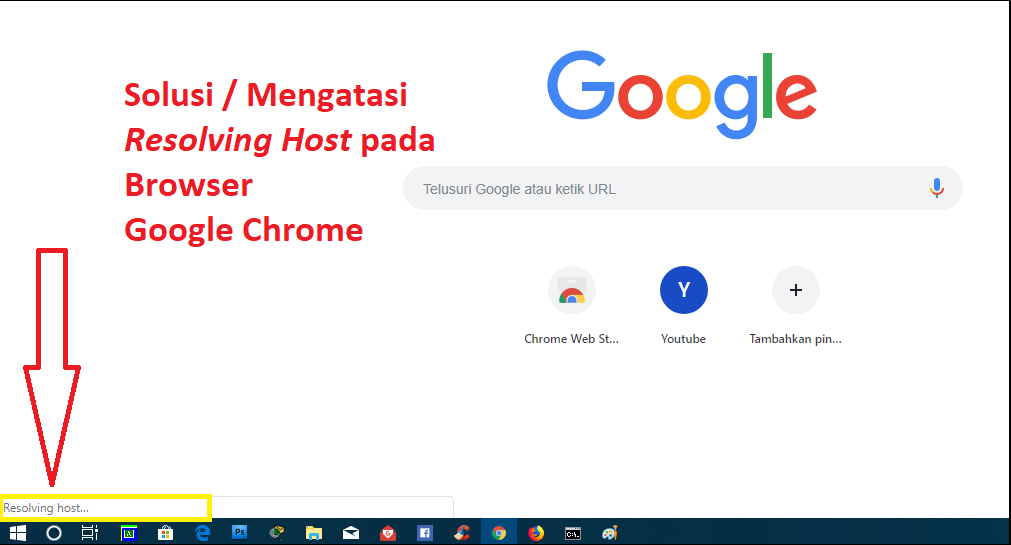Open Photoshop from taskbar
The width and height of the screenshot is (1011, 545).
(240, 532)
